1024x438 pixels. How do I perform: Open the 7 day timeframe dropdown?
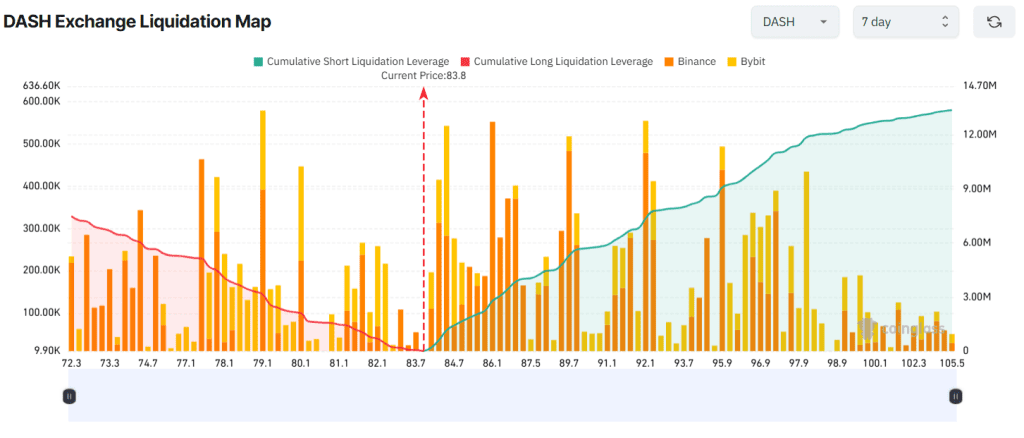point(905,22)
